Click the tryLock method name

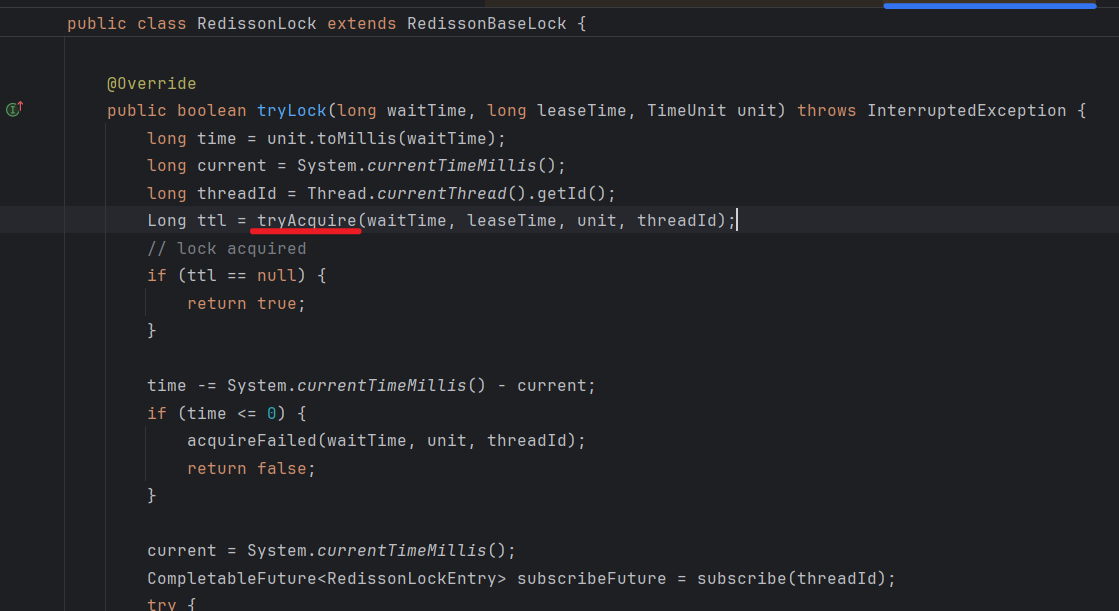click(x=292, y=111)
